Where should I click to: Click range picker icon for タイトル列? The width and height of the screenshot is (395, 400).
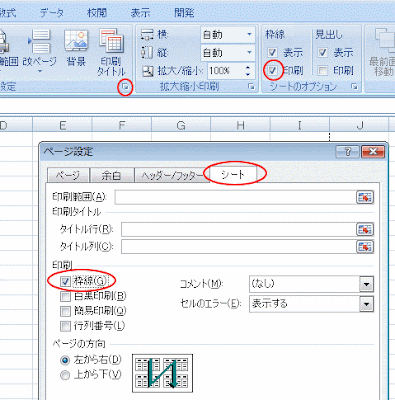click(365, 247)
